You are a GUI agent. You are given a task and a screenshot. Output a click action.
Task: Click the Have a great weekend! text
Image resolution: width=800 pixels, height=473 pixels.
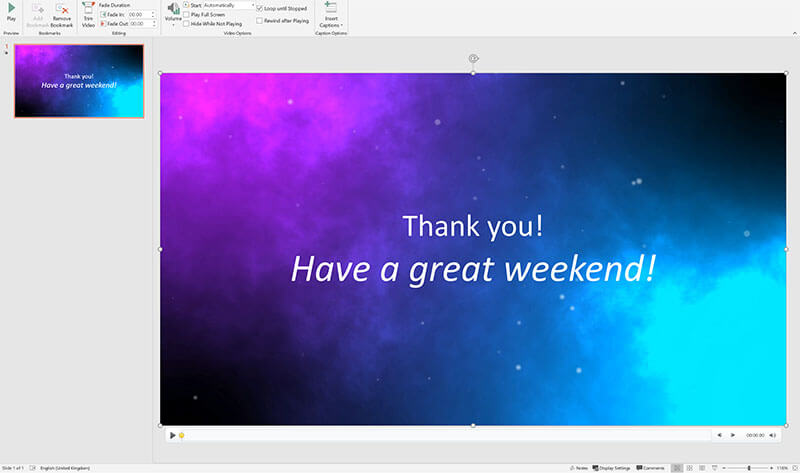pyautogui.click(x=473, y=269)
